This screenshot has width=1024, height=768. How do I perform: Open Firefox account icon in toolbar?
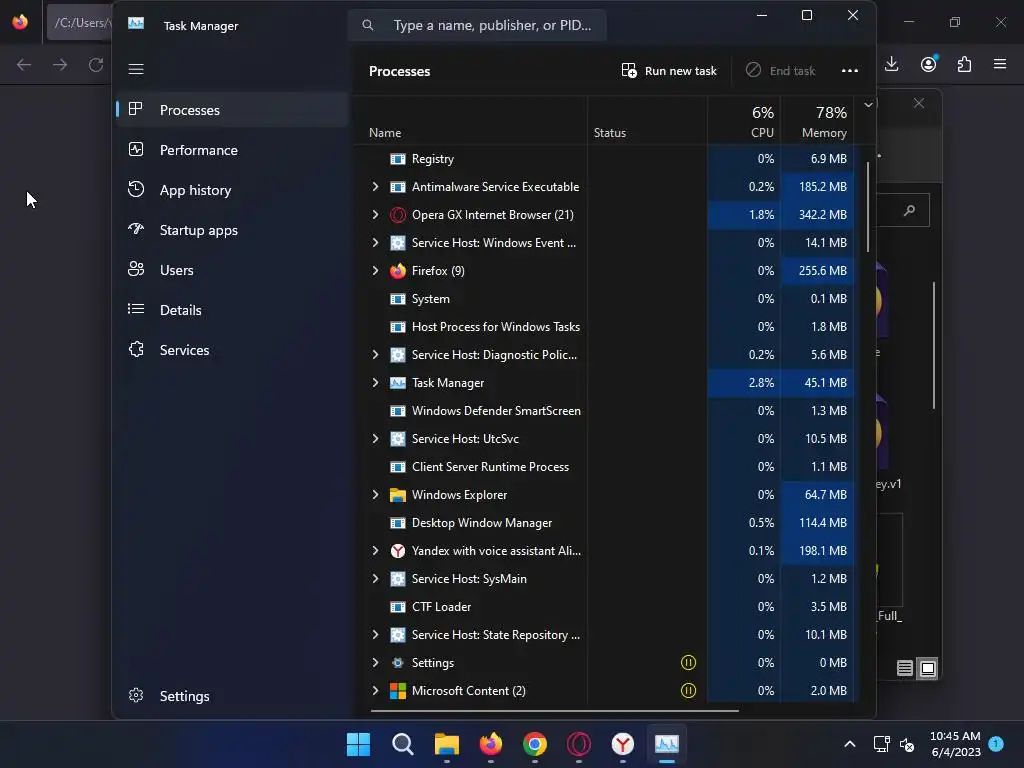928,64
